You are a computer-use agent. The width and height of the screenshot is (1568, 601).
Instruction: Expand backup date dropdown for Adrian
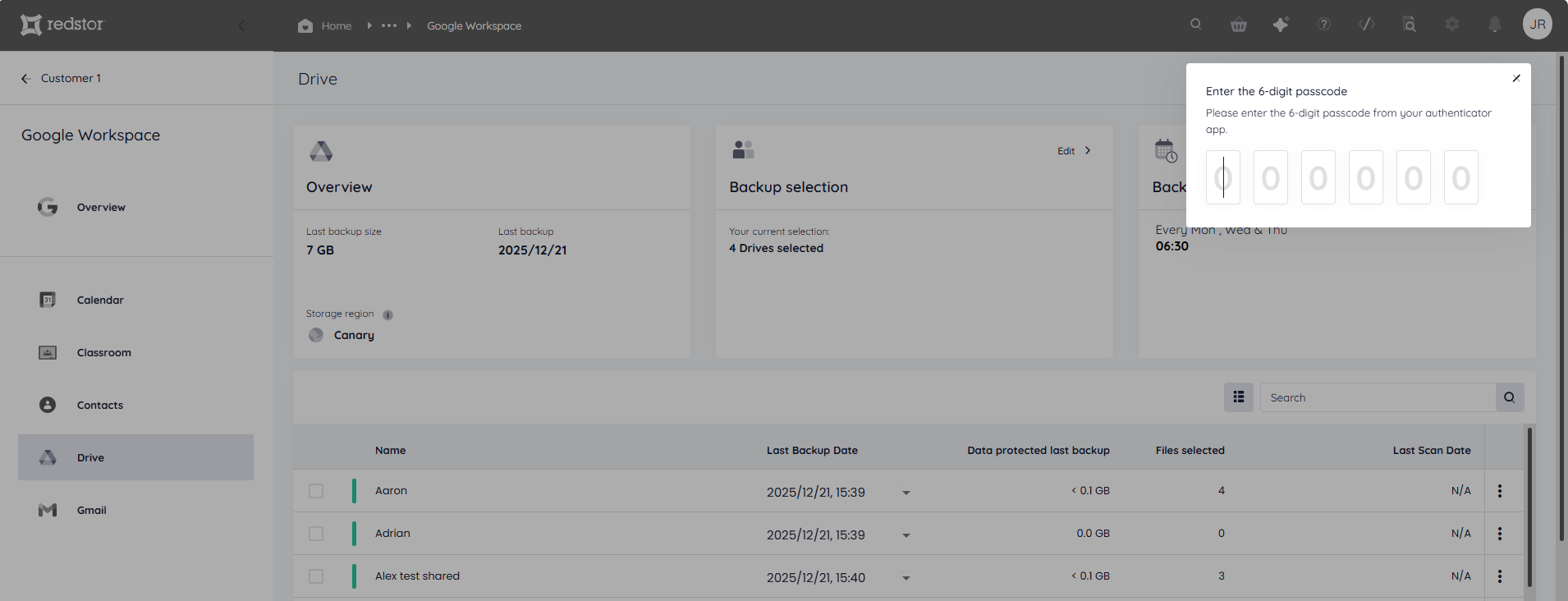tap(906, 535)
